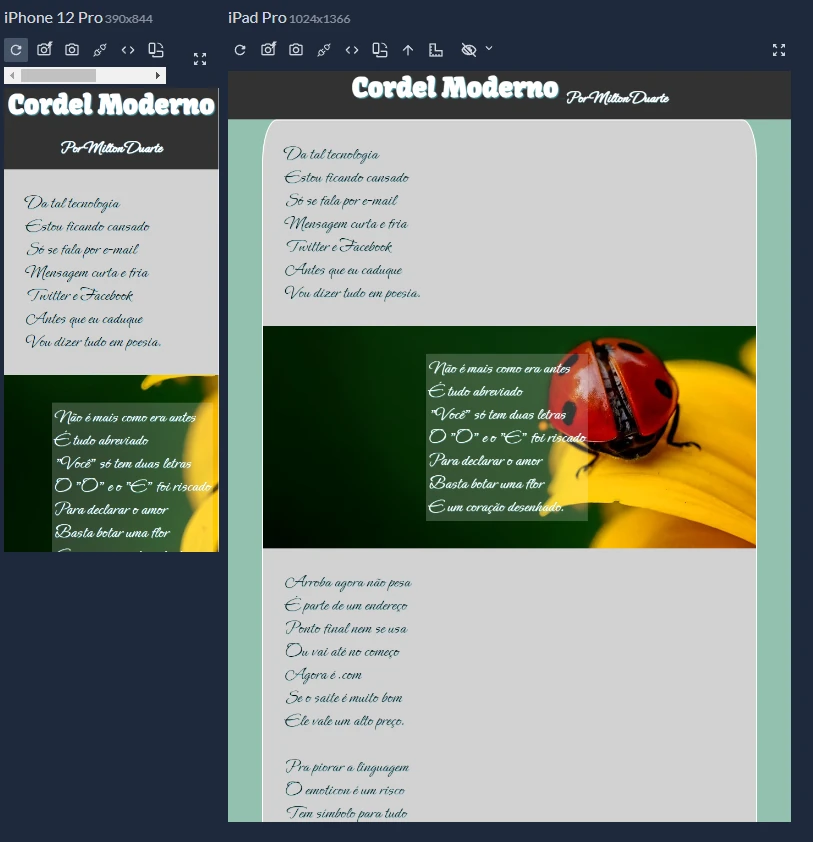
Task: Rotate the iPad Pro device orientation
Action: pos(380,50)
